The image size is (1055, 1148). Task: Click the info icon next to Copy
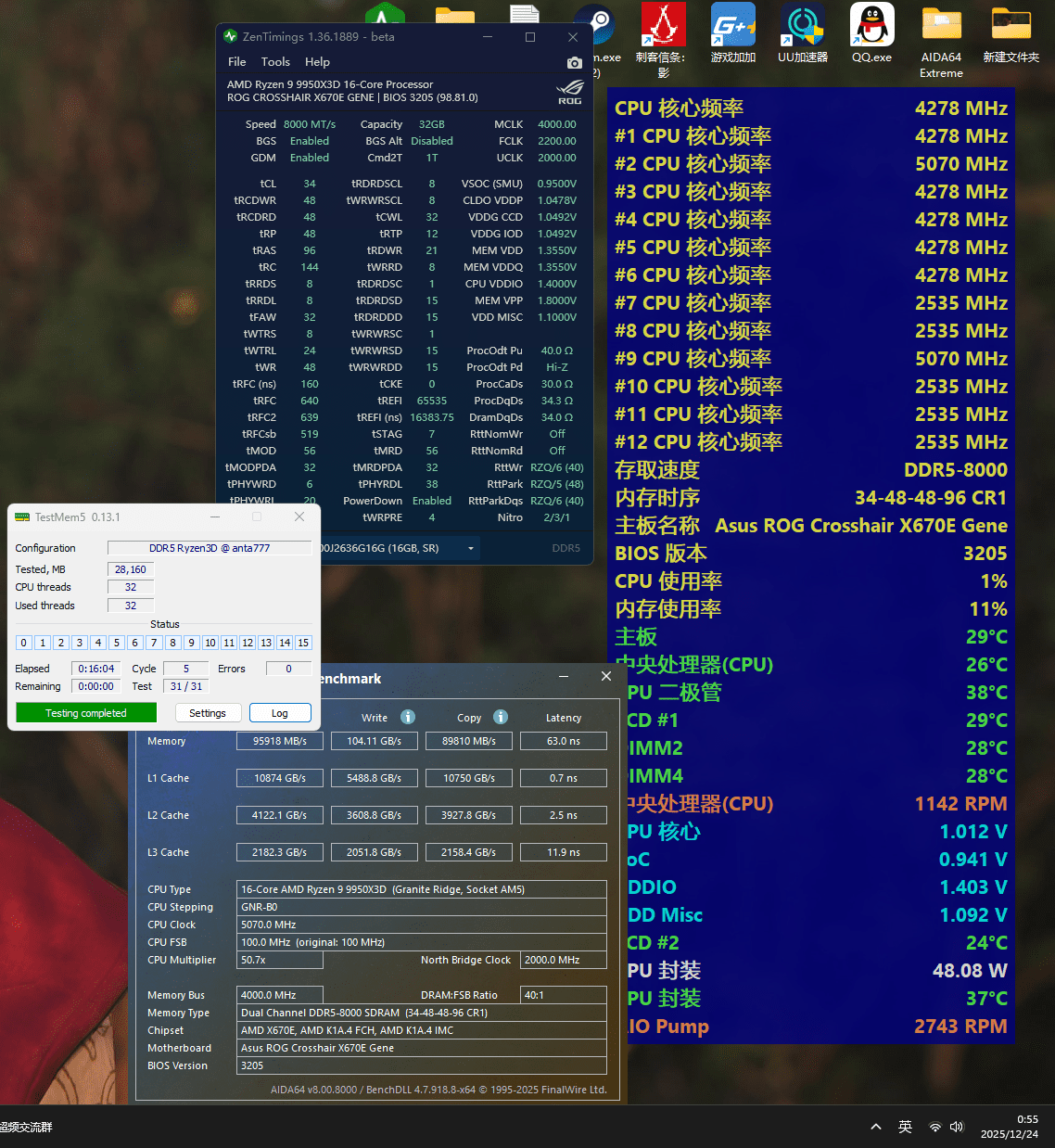coord(501,717)
